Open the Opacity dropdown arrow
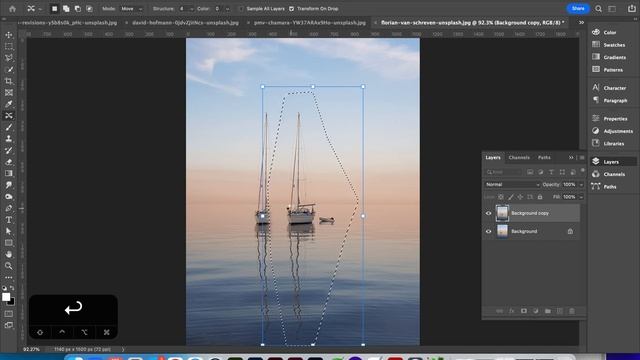The height and width of the screenshot is (360, 640). pyautogui.click(x=582, y=184)
